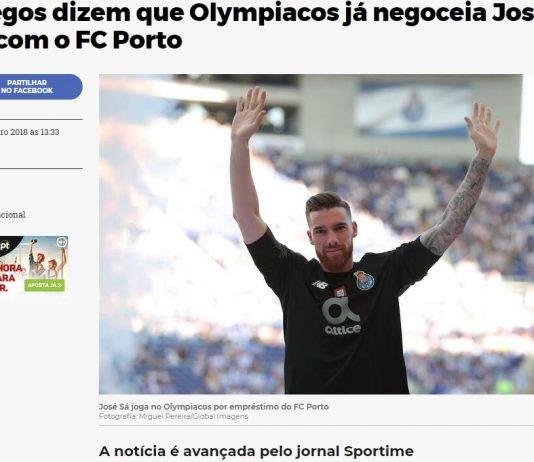The height and width of the screenshot is (462, 534).
Task: Click the player's bearded face in photo
Action: [x=332, y=235]
